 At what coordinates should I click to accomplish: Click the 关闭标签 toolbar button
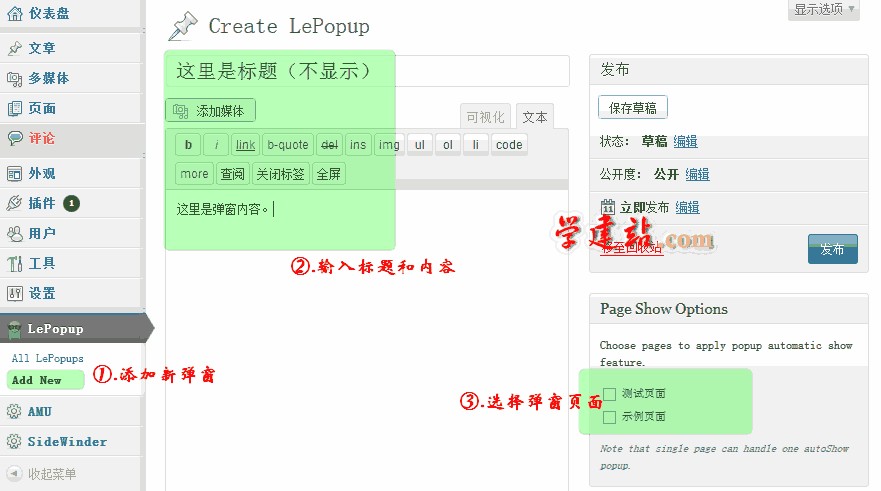click(x=280, y=174)
